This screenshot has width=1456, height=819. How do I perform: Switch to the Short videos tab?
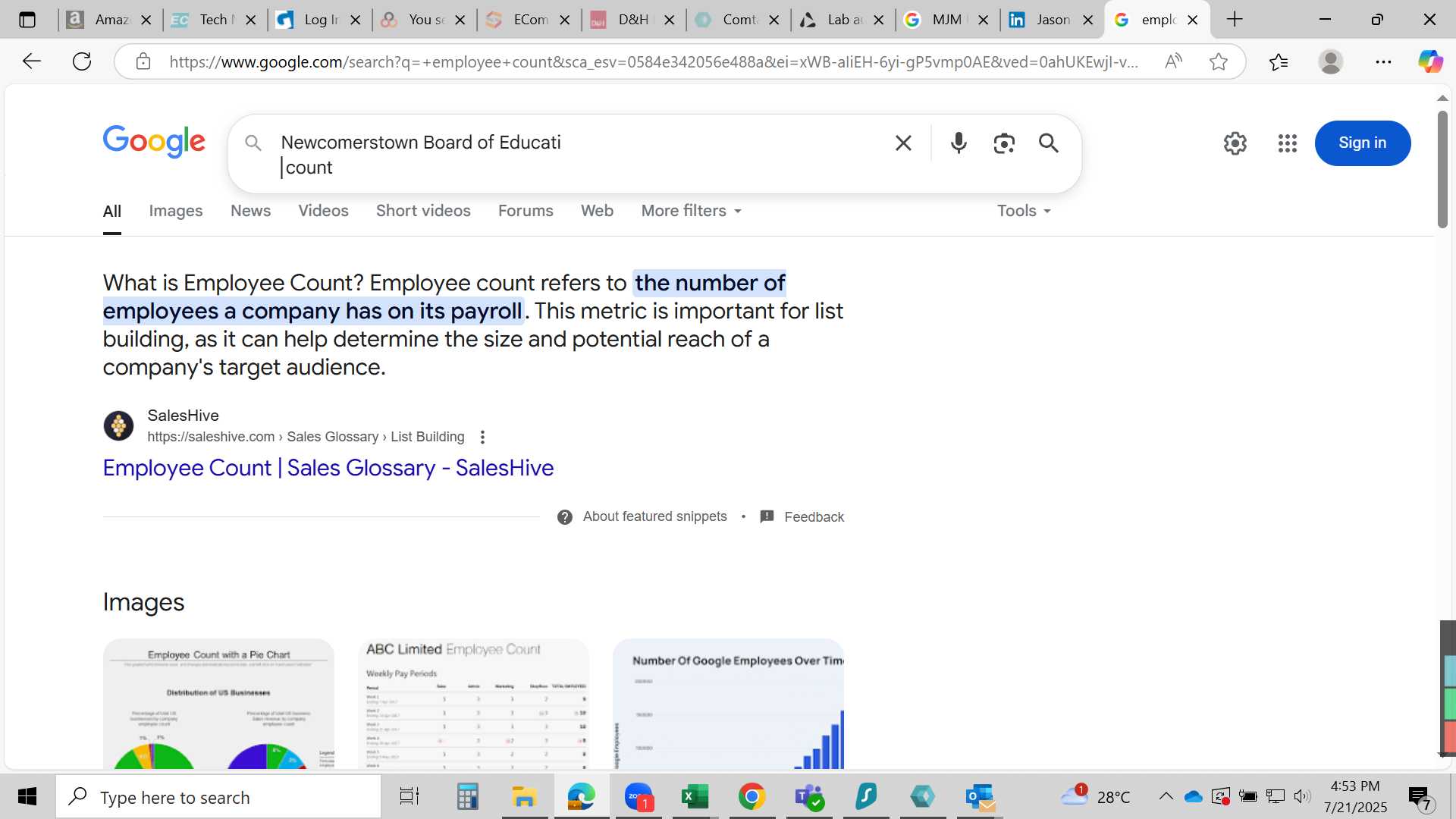(423, 211)
